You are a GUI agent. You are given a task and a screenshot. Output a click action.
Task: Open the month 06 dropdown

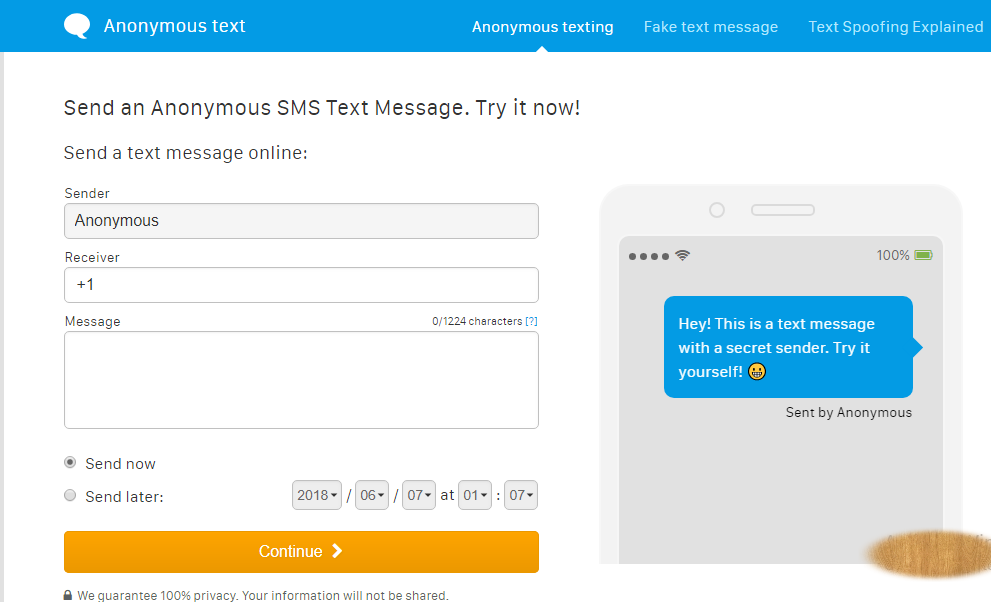coord(372,495)
